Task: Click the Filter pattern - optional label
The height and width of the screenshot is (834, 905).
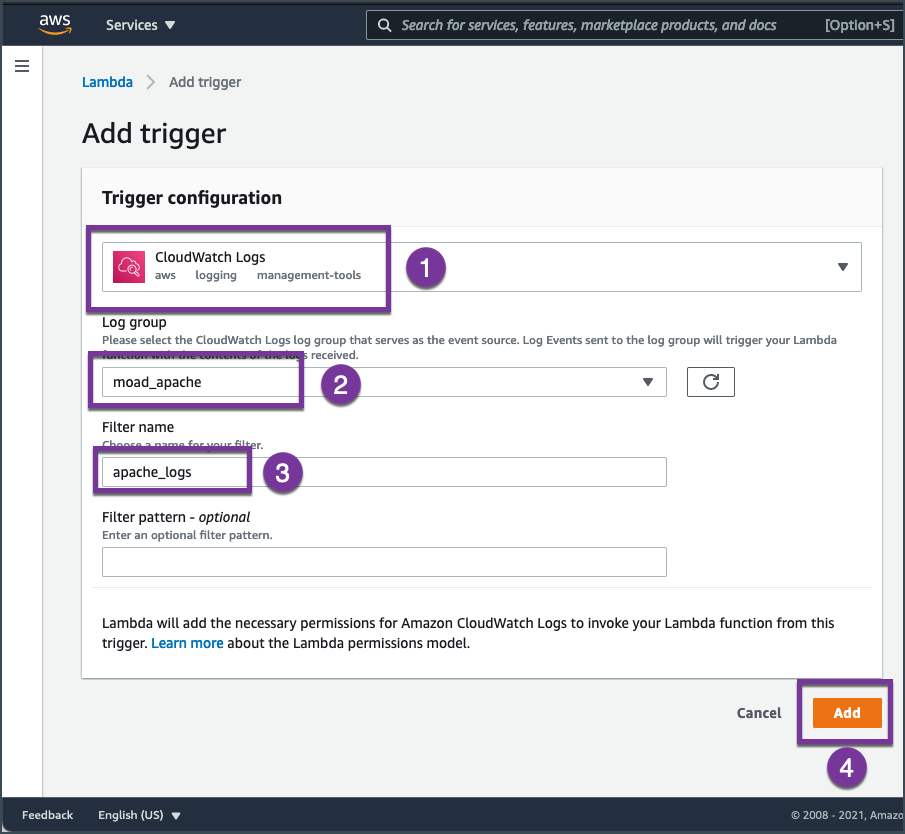Action: pos(176,517)
